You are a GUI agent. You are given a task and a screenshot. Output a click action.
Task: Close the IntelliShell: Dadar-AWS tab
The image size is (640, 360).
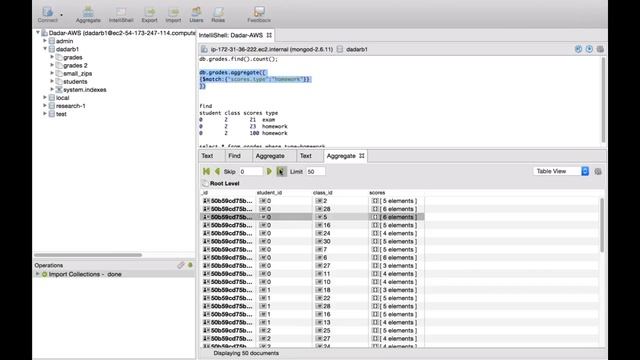269,35
